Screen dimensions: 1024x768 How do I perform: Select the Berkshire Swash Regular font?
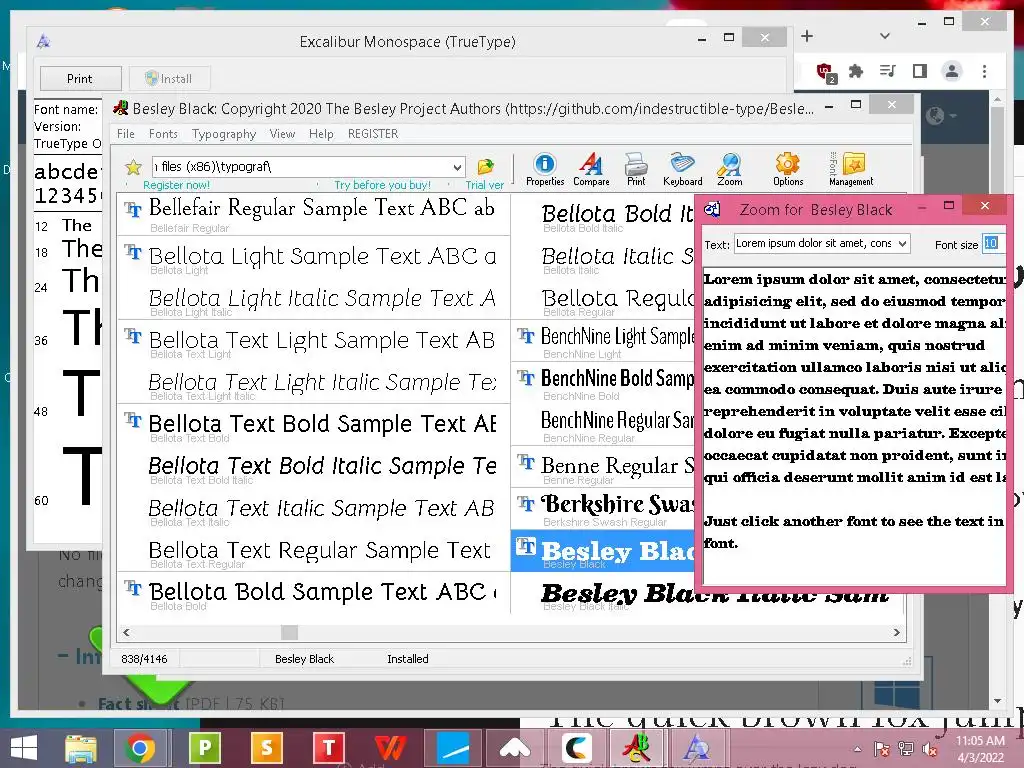(603, 510)
